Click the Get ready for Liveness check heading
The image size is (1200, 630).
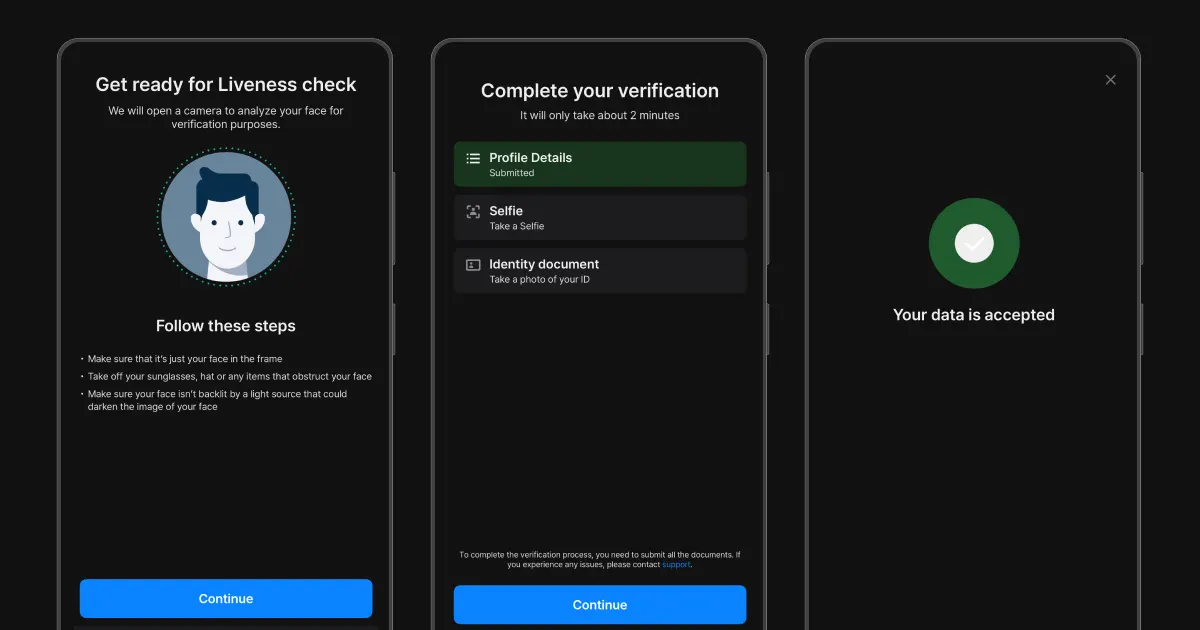(x=226, y=85)
